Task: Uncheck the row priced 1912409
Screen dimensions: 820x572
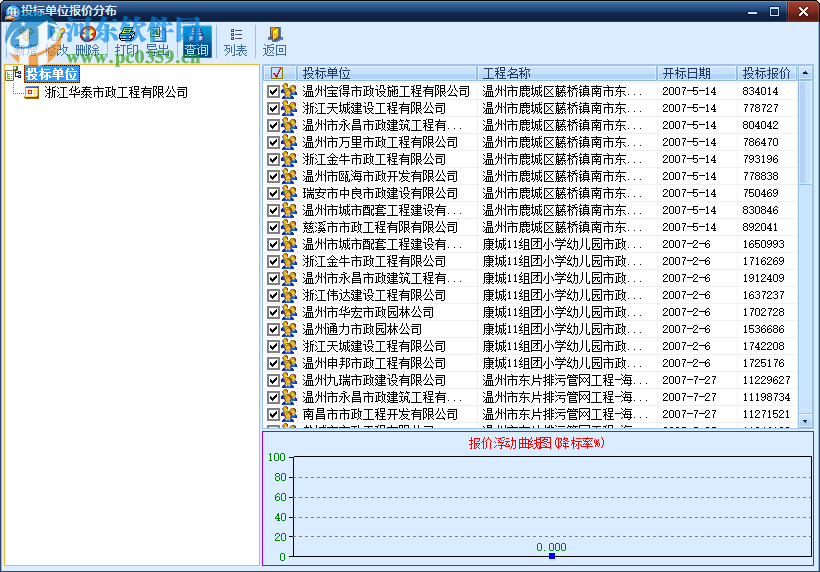Action: coord(273,278)
